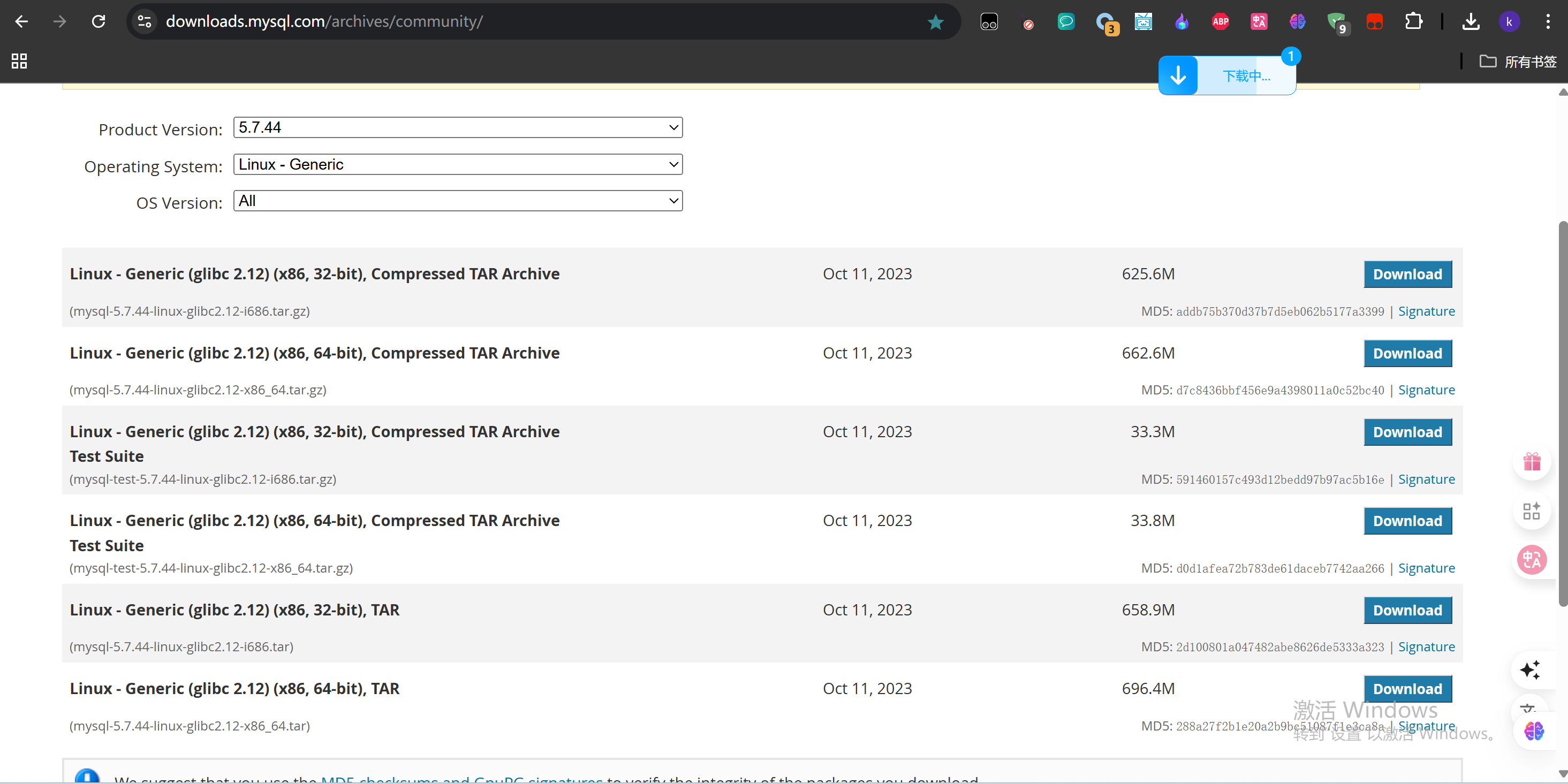Click the gift box floating icon
Image resolution: width=1568 pixels, height=784 pixels.
coord(1532,462)
